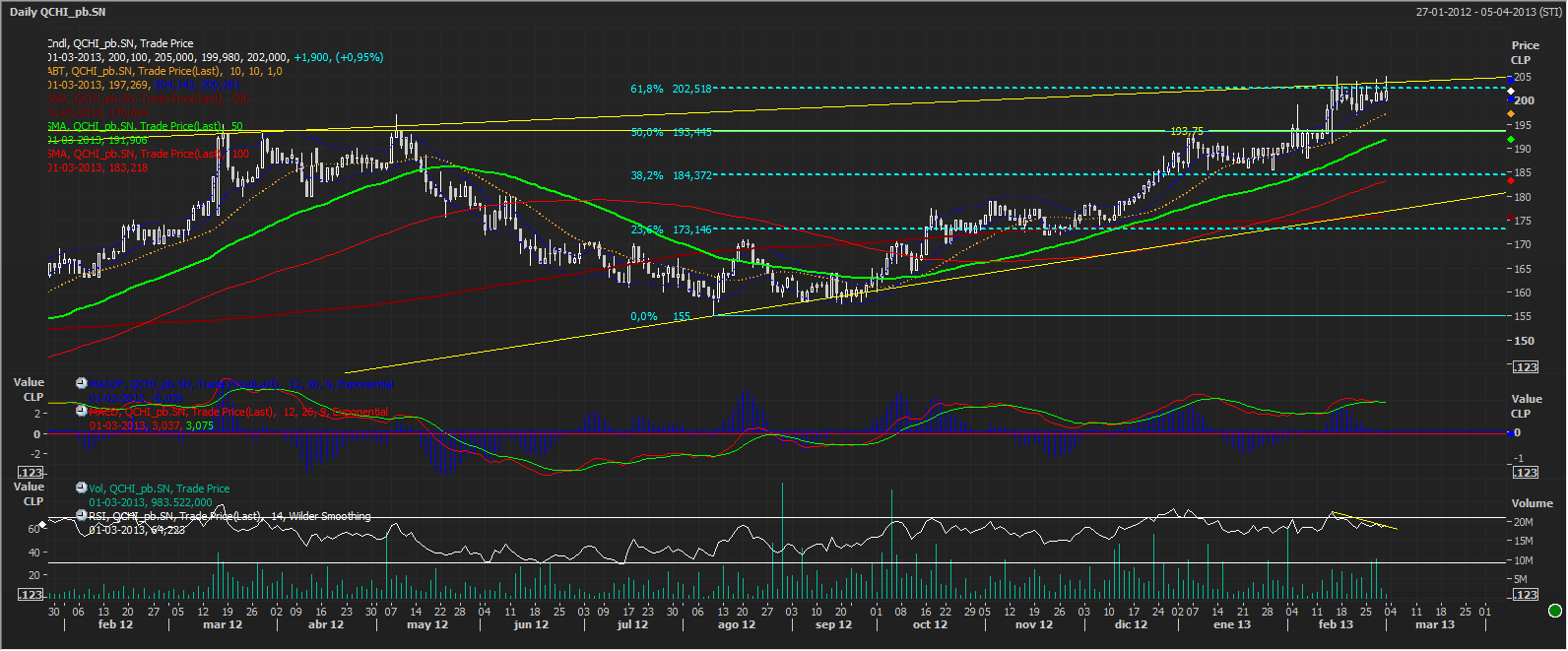The width and height of the screenshot is (1568, 651).
Task: Open the date range selector at top right
Action: click(x=1488, y=12)
